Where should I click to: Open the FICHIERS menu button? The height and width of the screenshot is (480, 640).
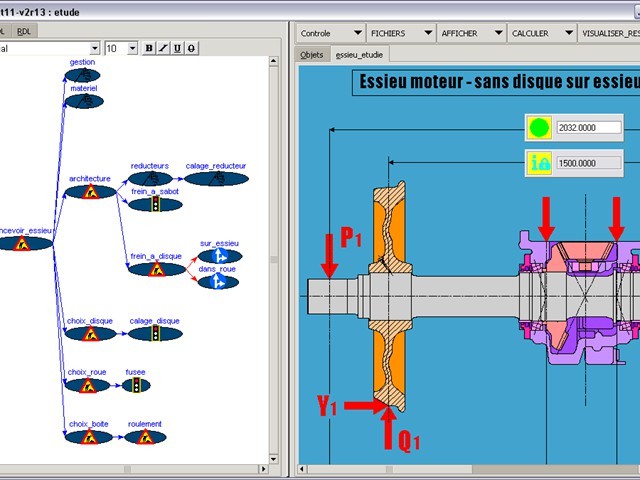[397, 33]
